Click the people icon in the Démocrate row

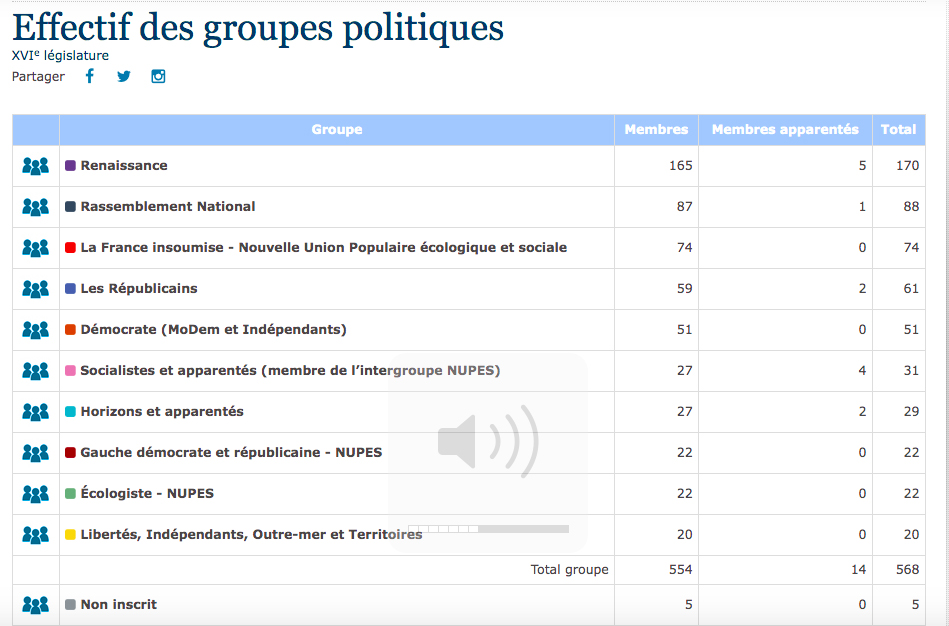36,330
